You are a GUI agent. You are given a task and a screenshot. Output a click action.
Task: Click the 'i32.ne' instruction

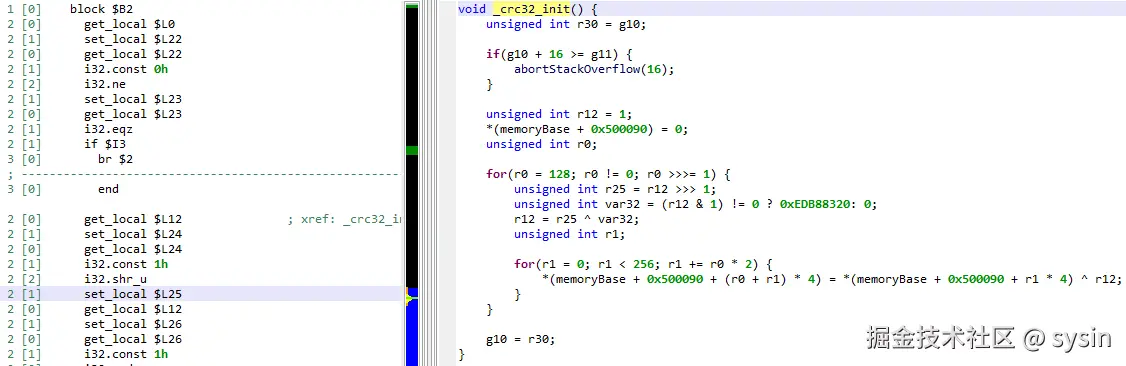point(105,85)
